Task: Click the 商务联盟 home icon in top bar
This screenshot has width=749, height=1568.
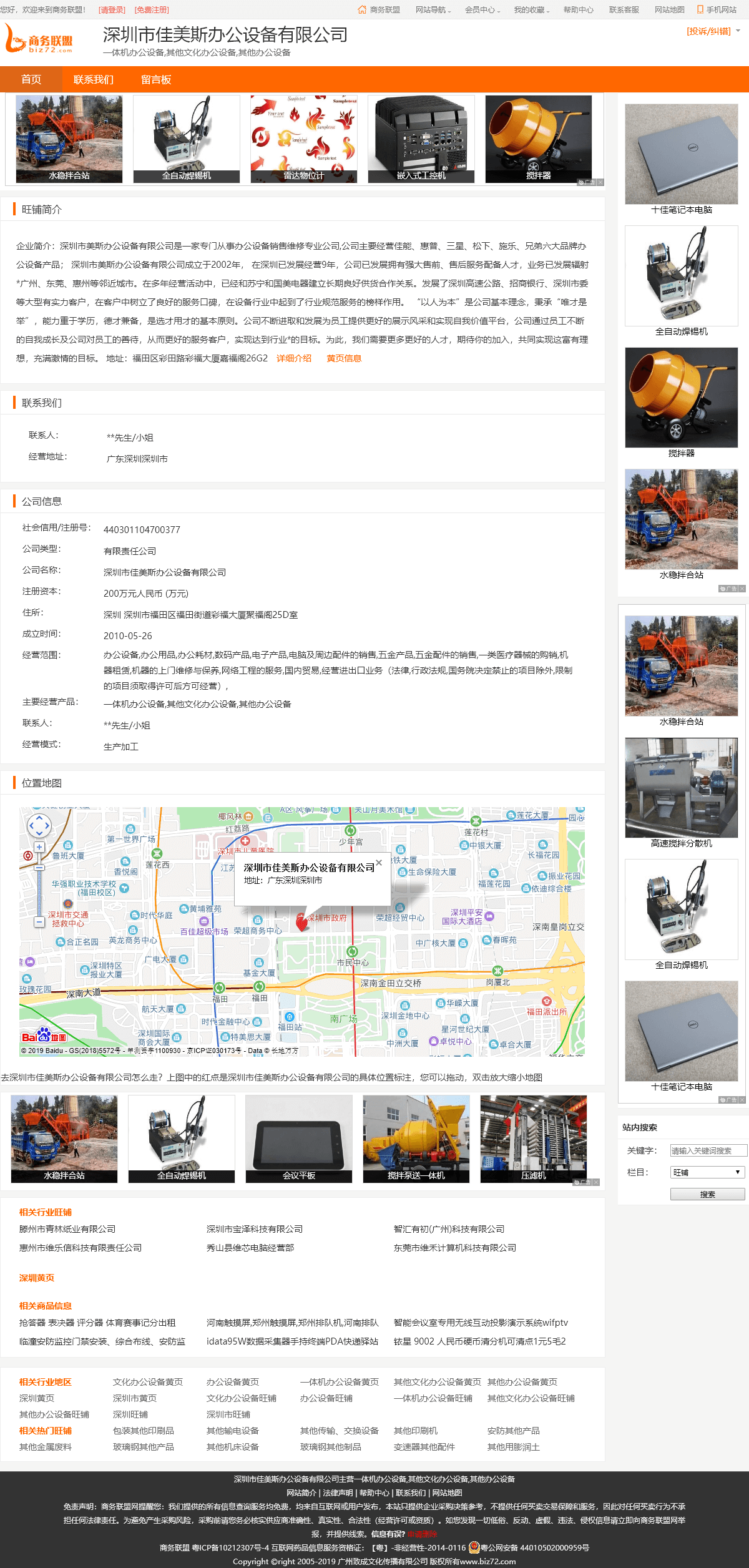Action: point(362,9)
